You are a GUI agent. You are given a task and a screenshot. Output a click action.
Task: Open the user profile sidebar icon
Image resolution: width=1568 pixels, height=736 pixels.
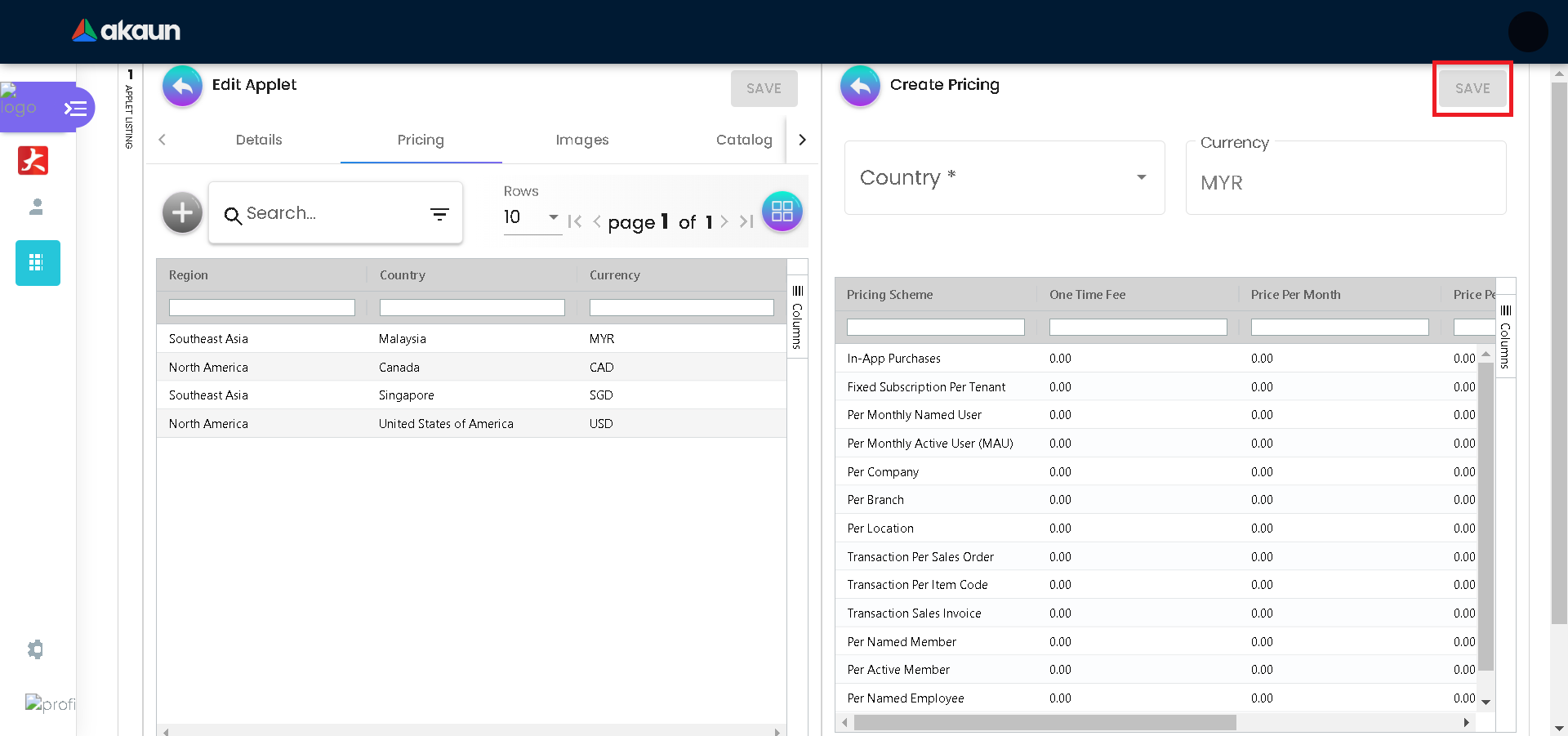[x=36, y=207]
